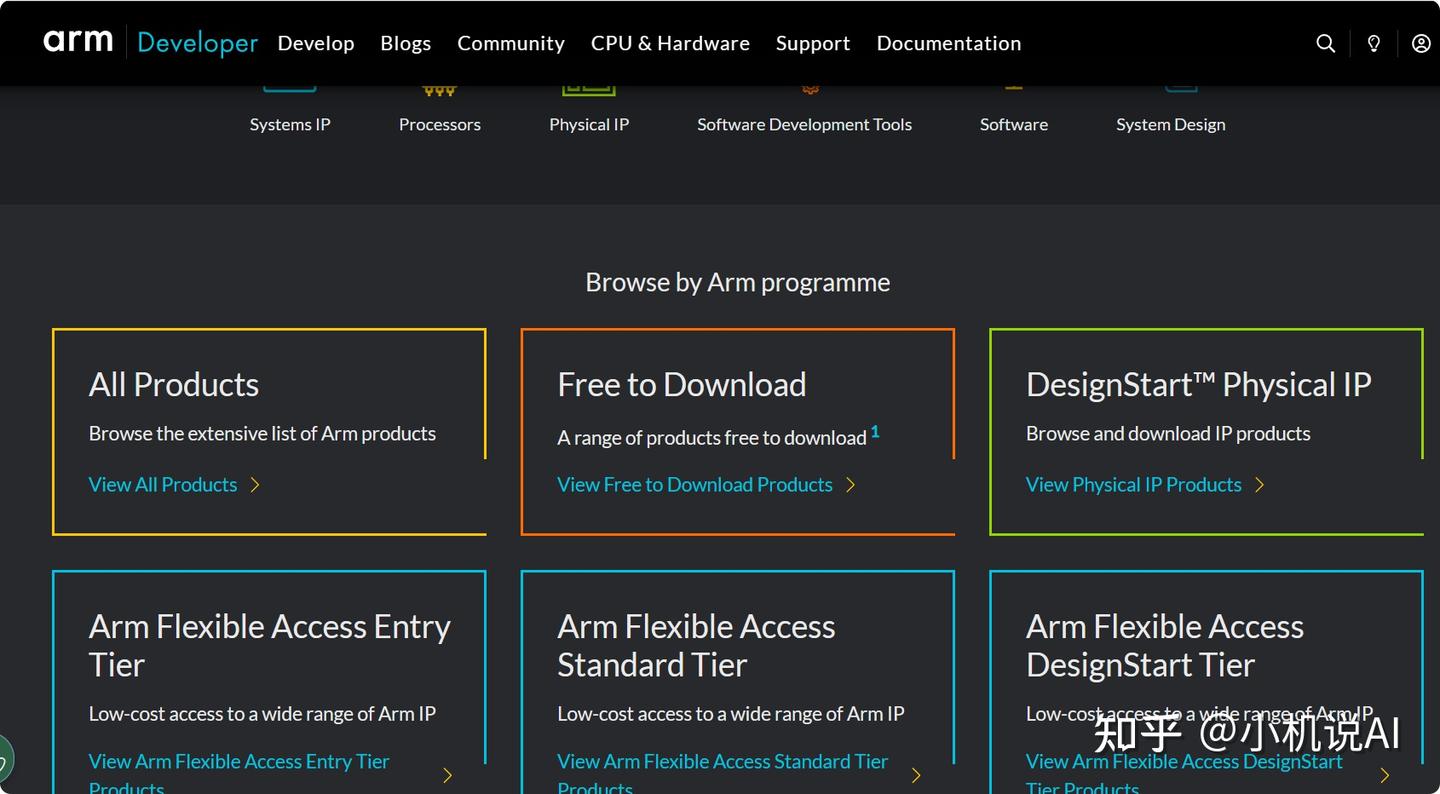Click 'Browse the extensive list of Arm products' text

click(x=262, y=433)
